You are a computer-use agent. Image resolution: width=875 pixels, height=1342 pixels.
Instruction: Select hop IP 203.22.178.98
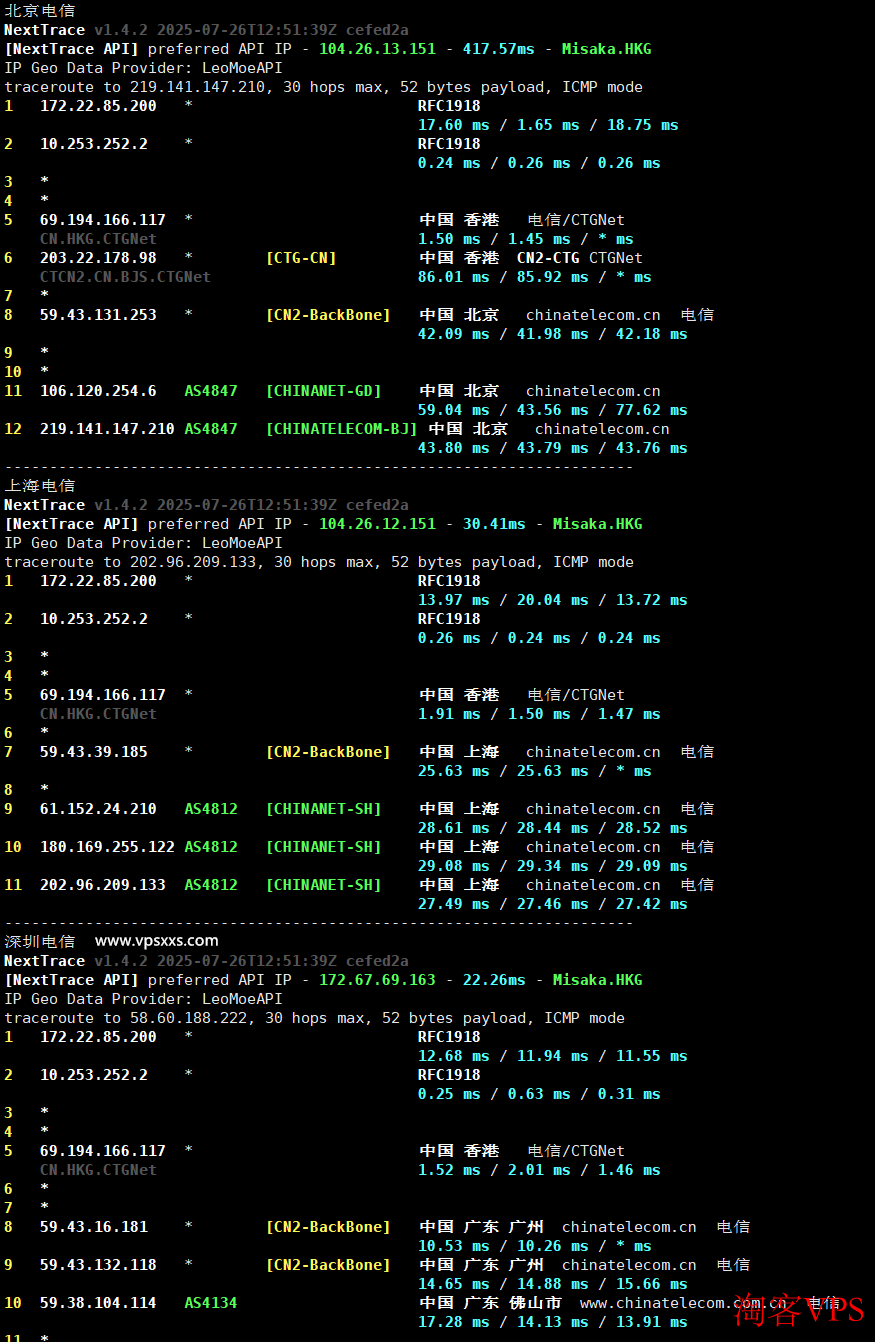[98, 258]
